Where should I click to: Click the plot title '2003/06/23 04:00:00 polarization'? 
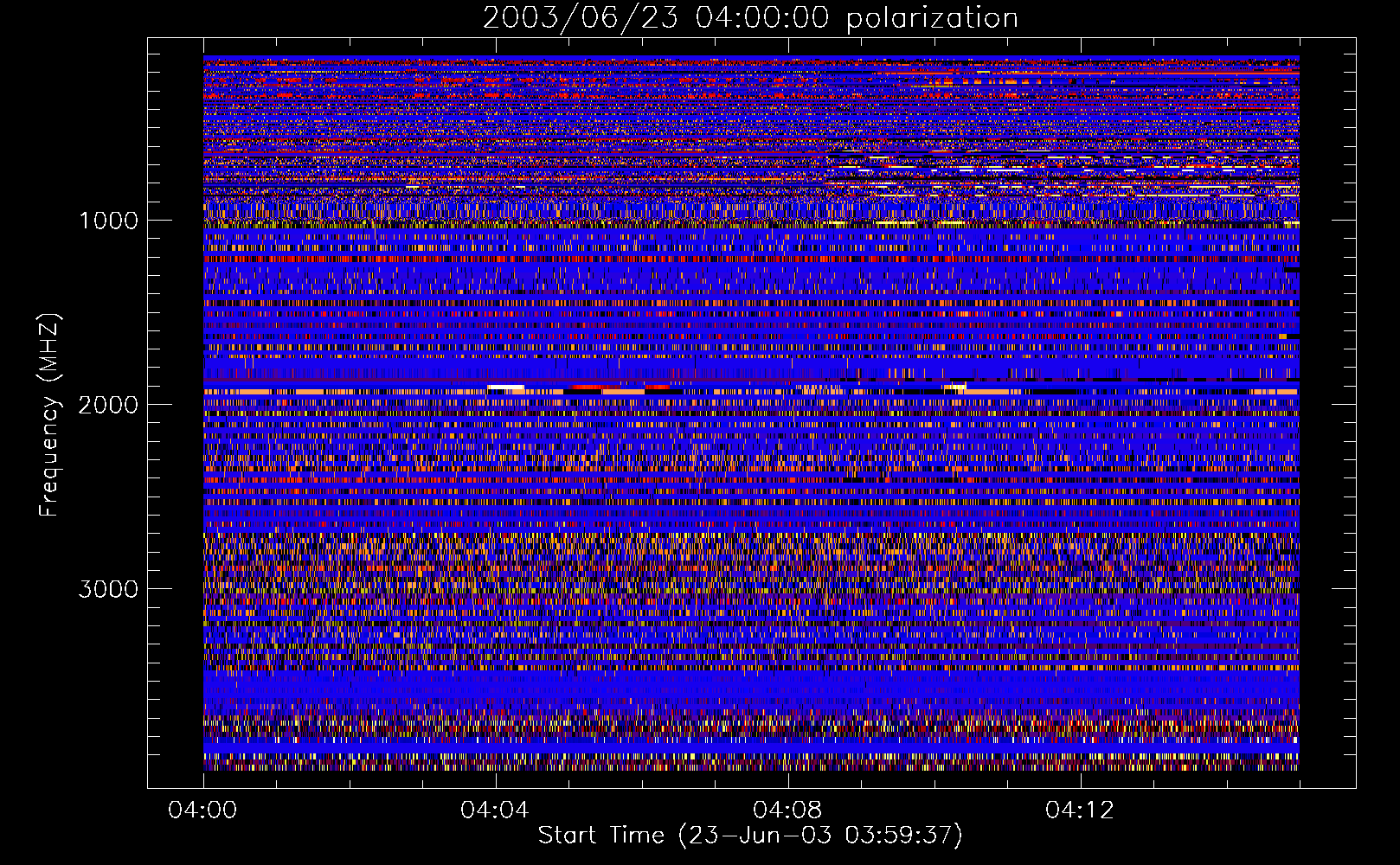(750, 18)
